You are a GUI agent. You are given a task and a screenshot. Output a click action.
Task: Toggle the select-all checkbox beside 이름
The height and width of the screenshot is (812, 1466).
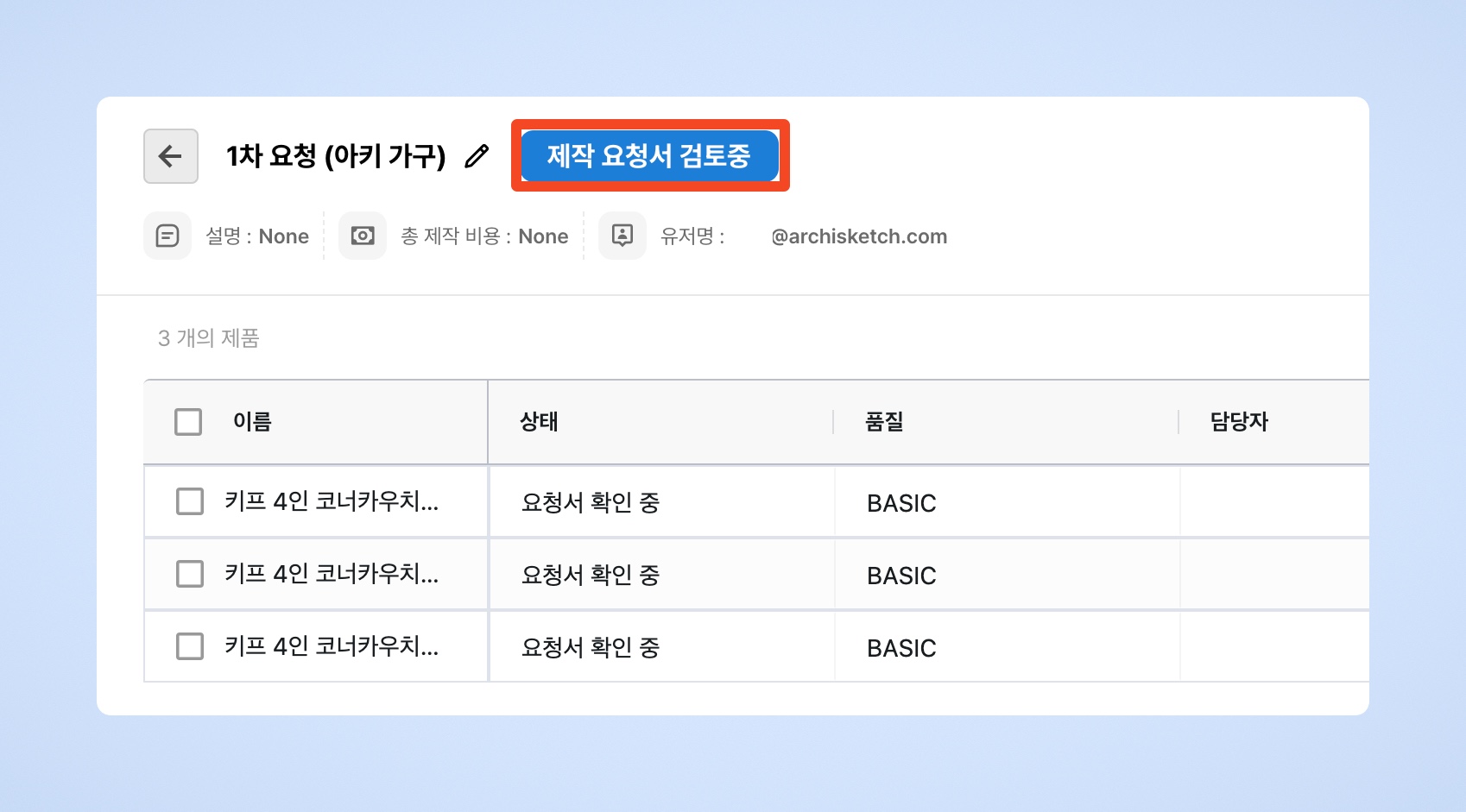[188, 422]
